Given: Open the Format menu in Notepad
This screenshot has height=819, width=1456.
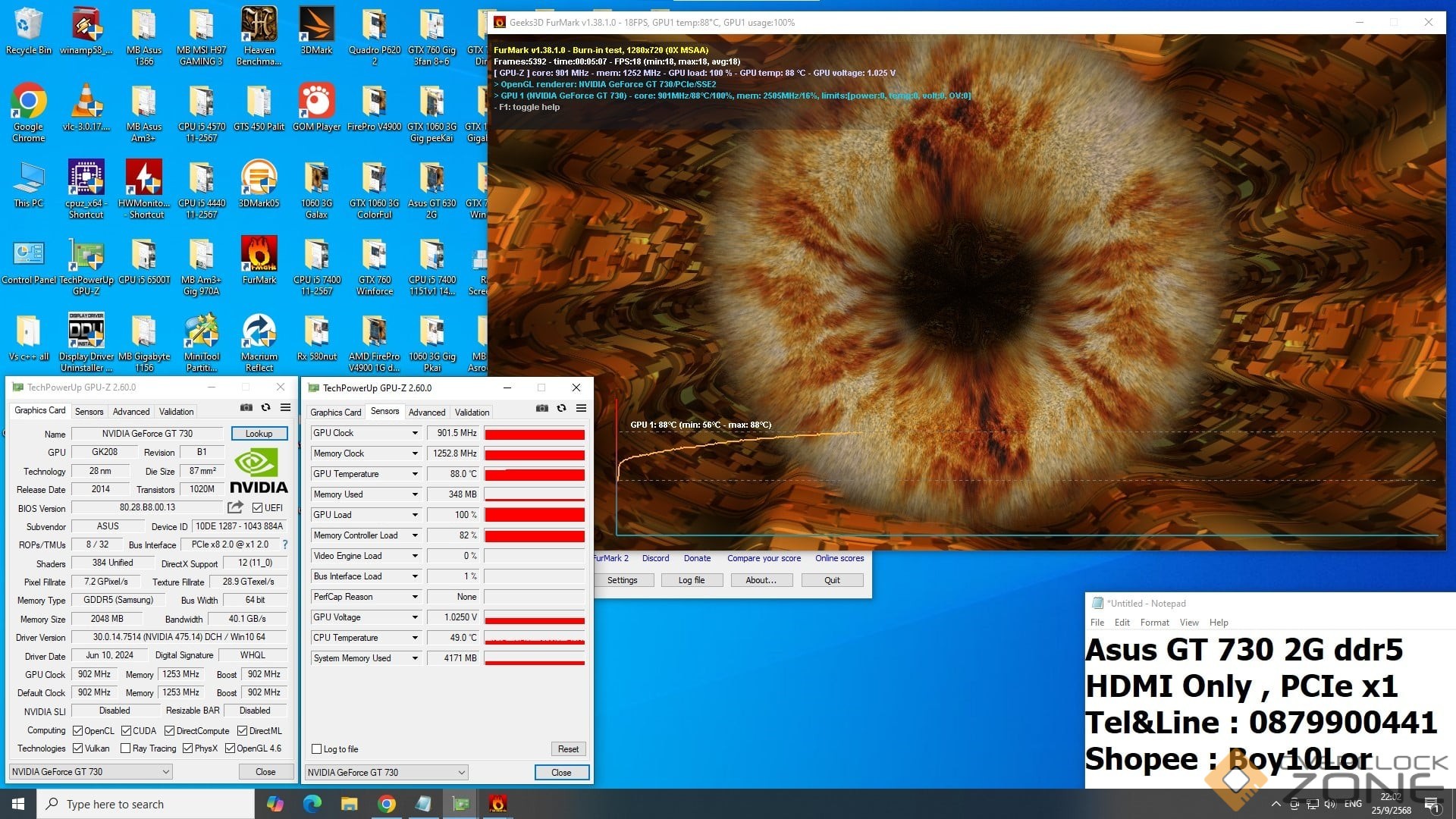Looking at the screenshot, I should click(1154, 623).
